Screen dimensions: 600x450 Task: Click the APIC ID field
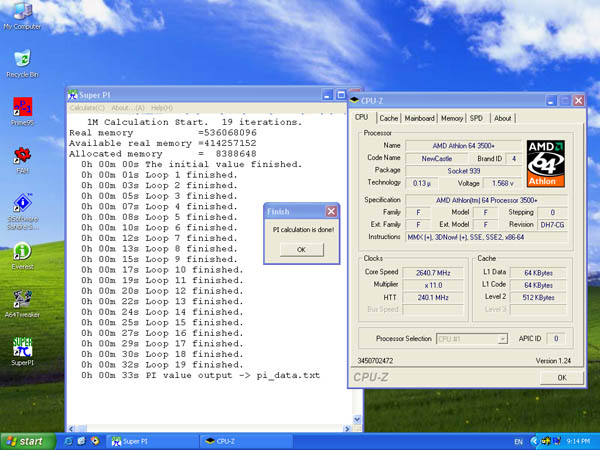[556, 339]
